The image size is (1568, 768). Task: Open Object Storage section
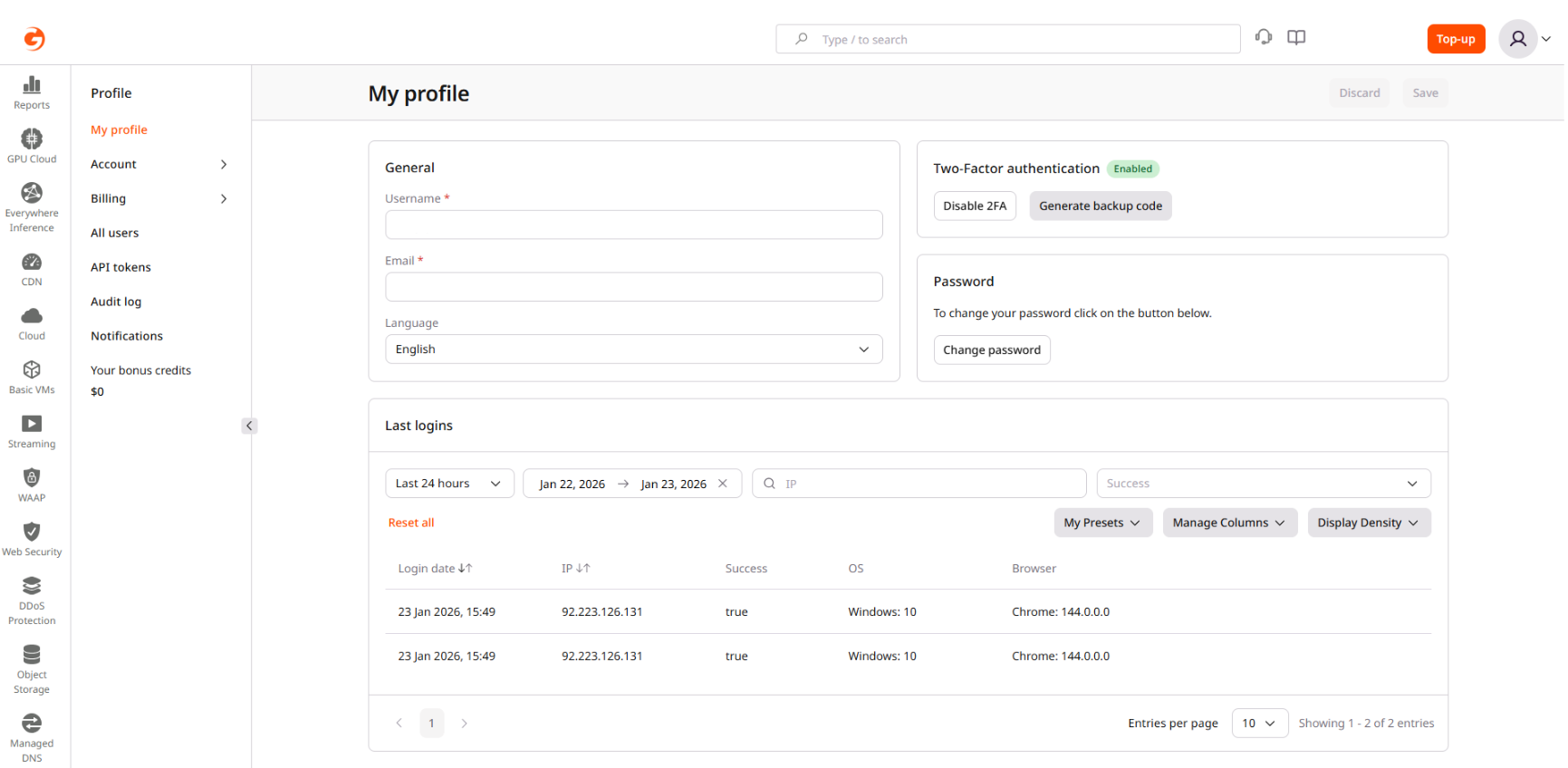point(32,669)
